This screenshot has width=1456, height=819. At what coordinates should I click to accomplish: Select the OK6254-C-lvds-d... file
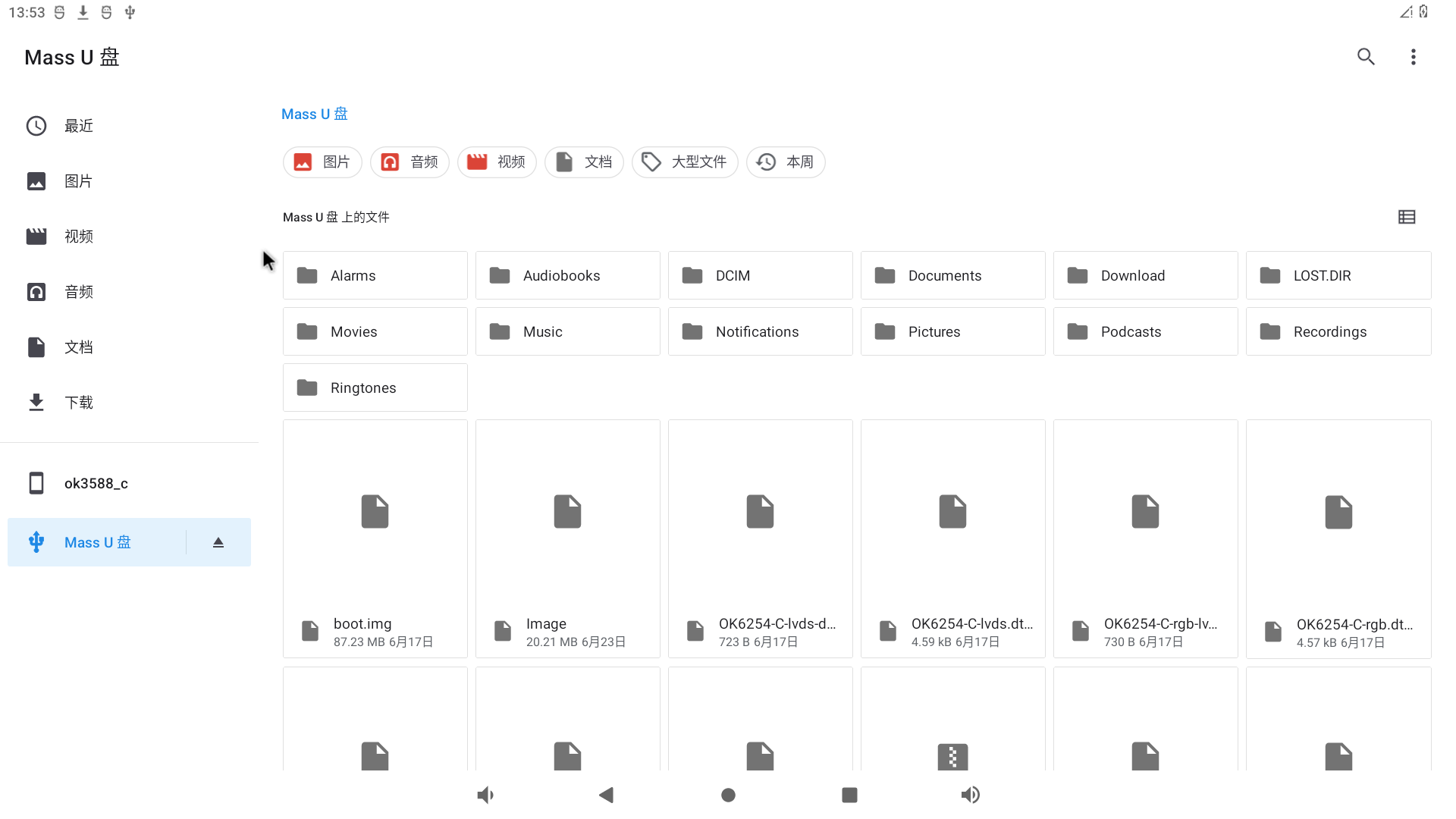(761, 539)
